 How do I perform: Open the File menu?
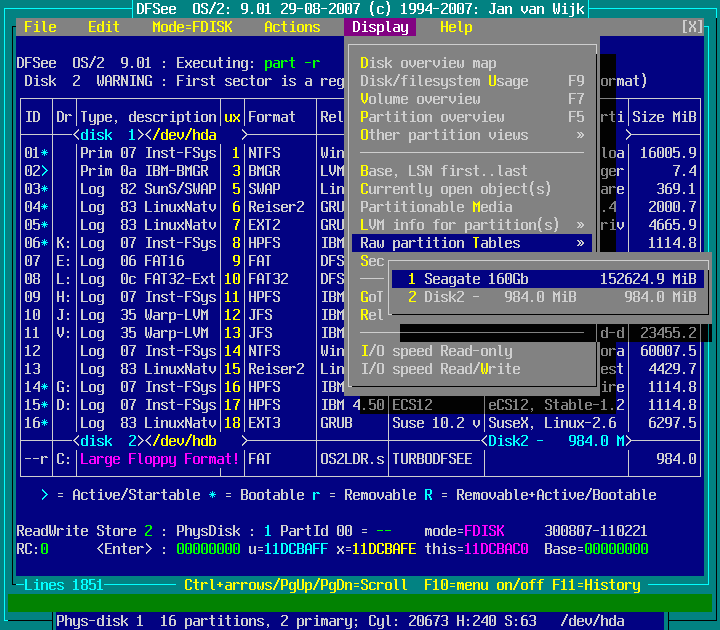[40, 27]
